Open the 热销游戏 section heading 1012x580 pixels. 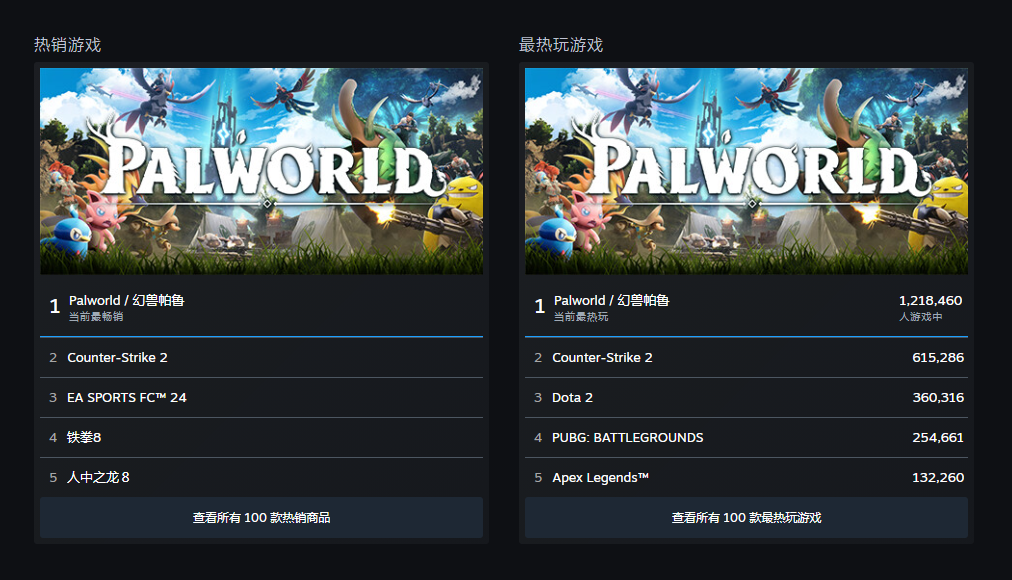coord(67,45)
